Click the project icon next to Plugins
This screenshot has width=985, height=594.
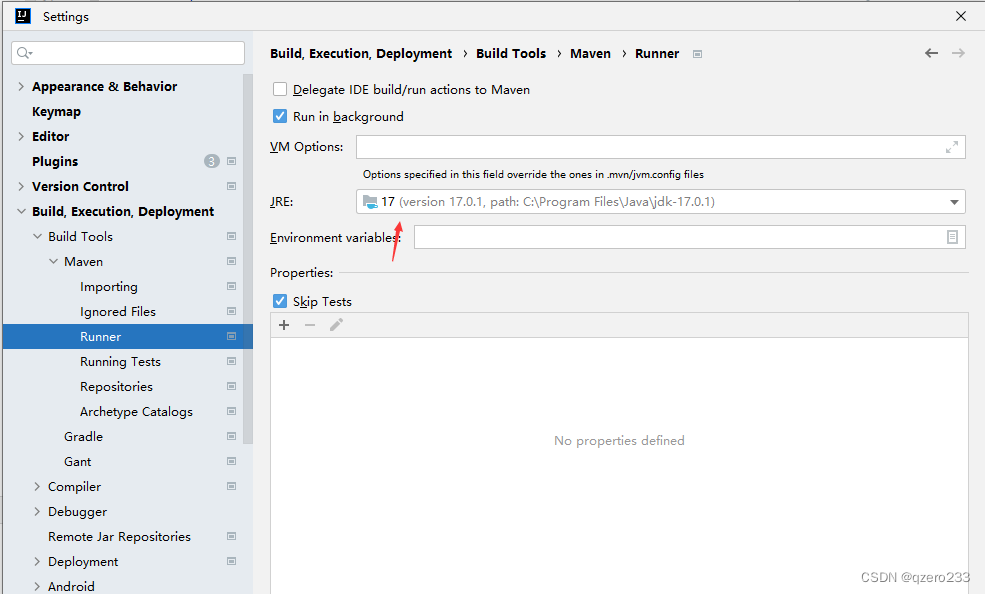231,161
